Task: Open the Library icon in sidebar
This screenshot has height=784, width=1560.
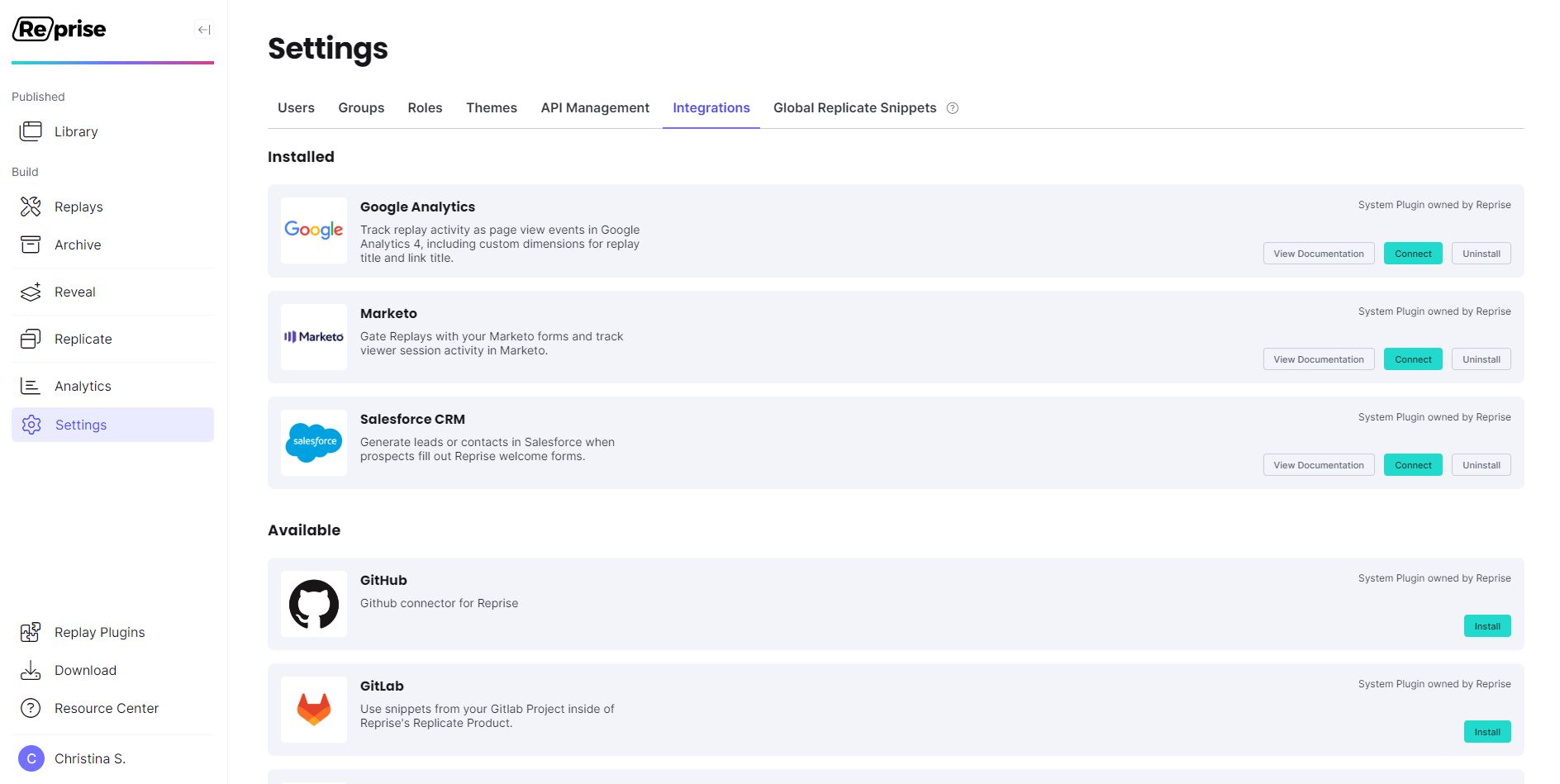Action: [x=31, y=131]
